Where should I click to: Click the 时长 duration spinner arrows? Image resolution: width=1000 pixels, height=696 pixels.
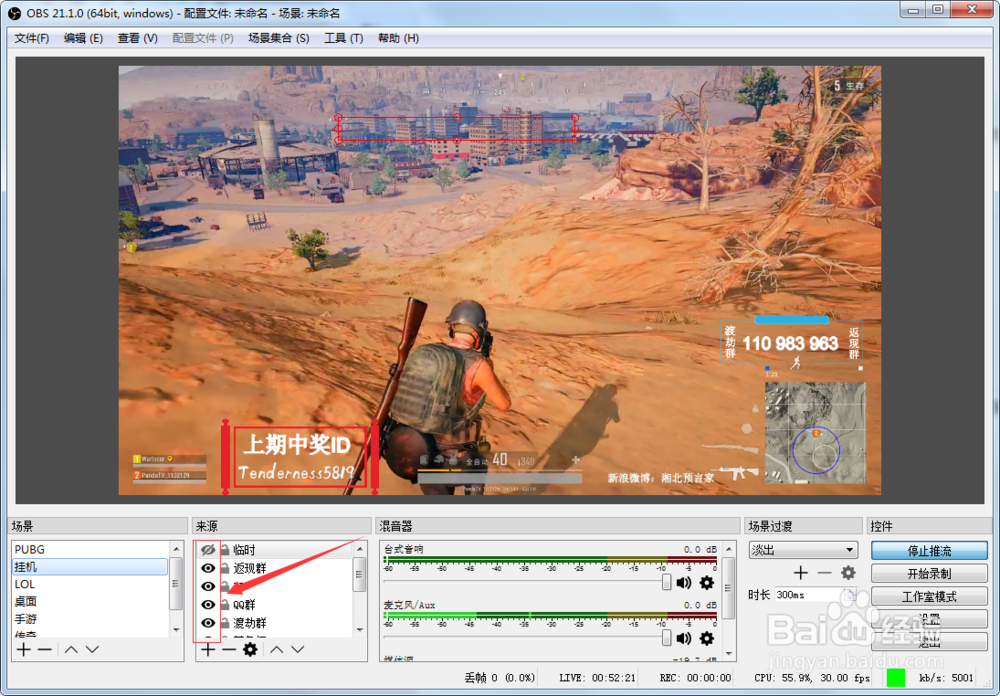point(849,595)
